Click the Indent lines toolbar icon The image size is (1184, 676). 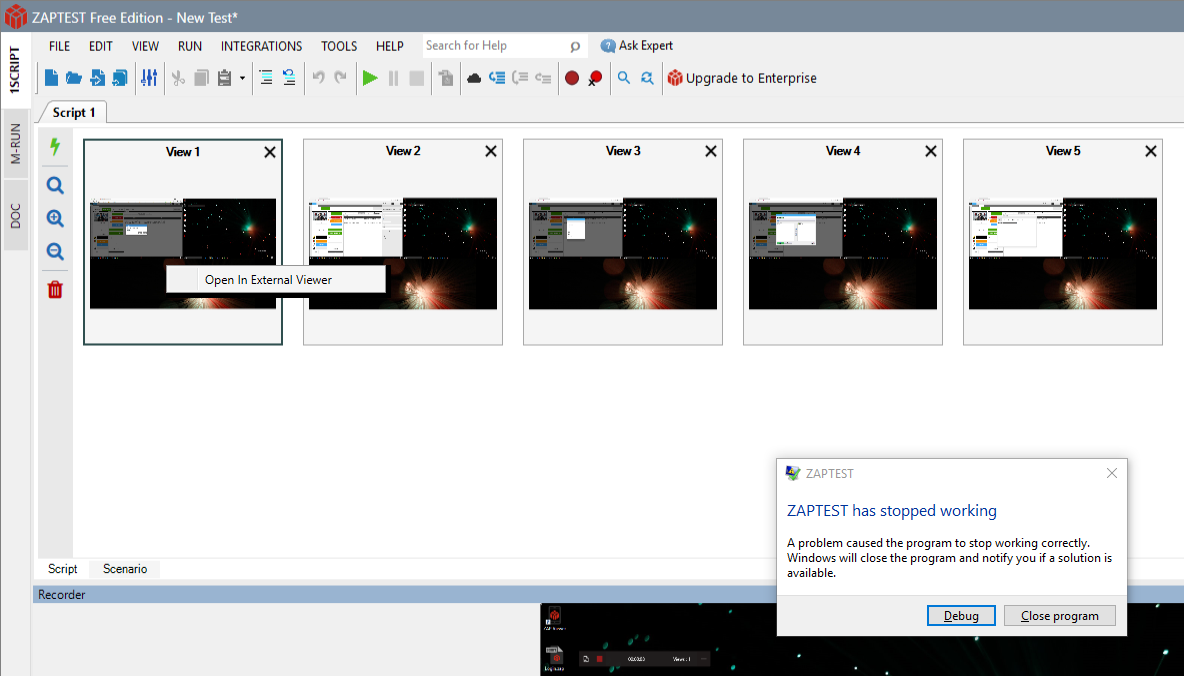coord(266,78)
